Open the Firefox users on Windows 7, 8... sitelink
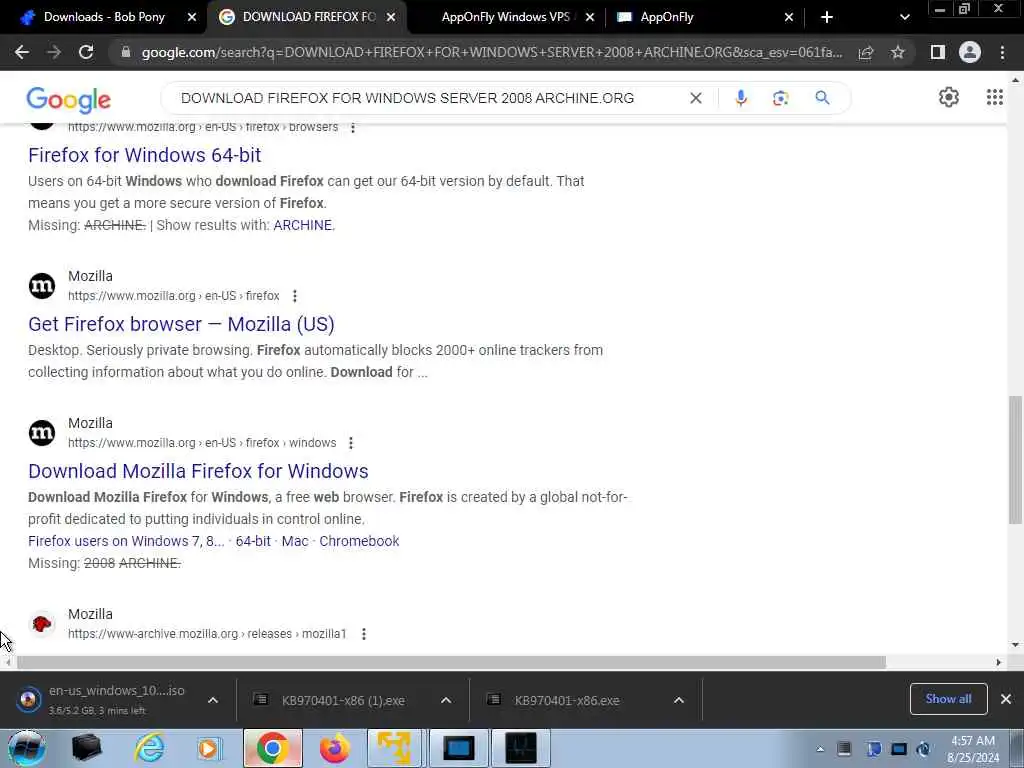Viewport: 1024px width, 768px height. click(x=126, y=541)
